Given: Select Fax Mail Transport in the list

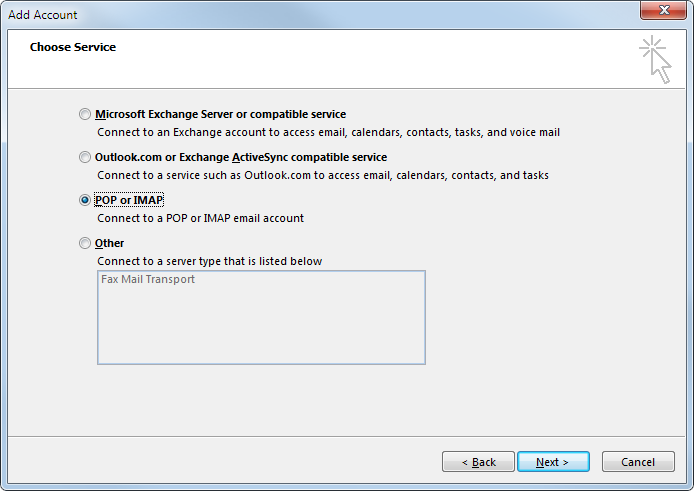Looking at the screenshot, I should [x=148, y=280].
